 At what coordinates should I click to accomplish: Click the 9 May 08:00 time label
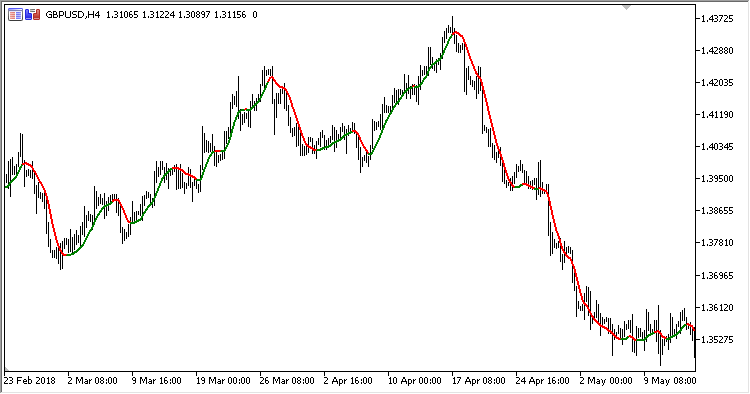[x=670, y=381]
